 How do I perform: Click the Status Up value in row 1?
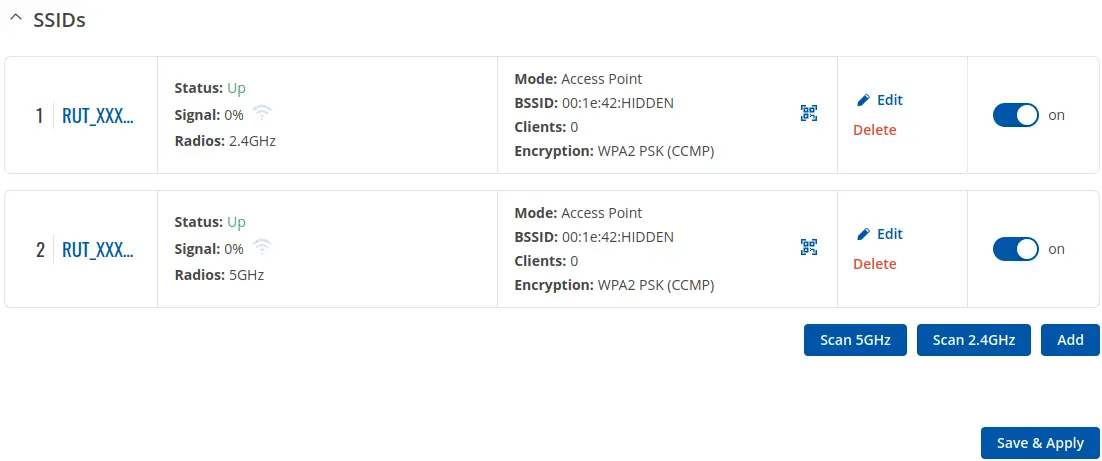tap(236, 88)
